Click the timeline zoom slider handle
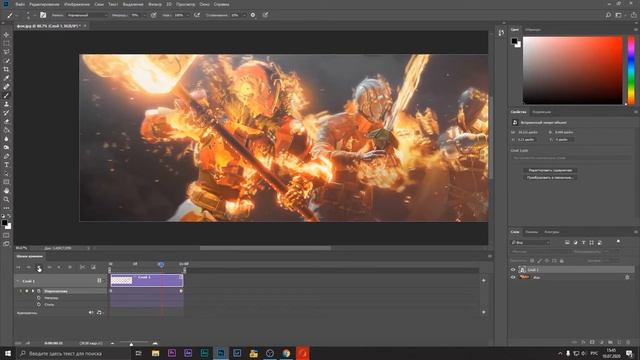Image resolution: width=640 pixels, height=360 pixels. [x=131, y=344]
